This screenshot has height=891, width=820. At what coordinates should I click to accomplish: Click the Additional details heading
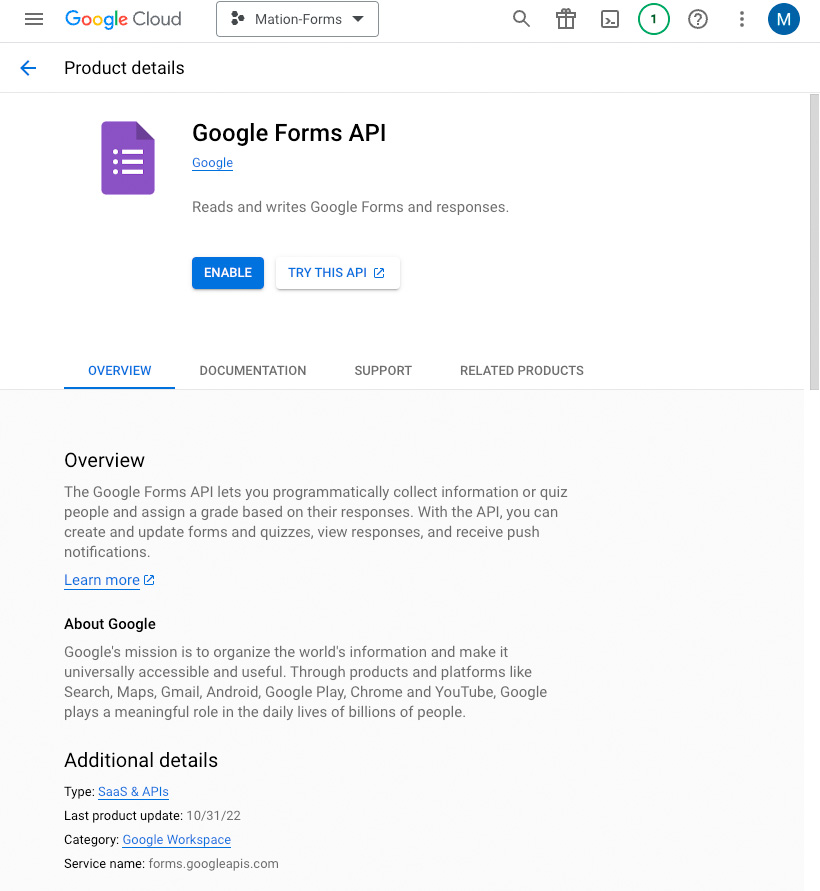click(x=141, y=760)
